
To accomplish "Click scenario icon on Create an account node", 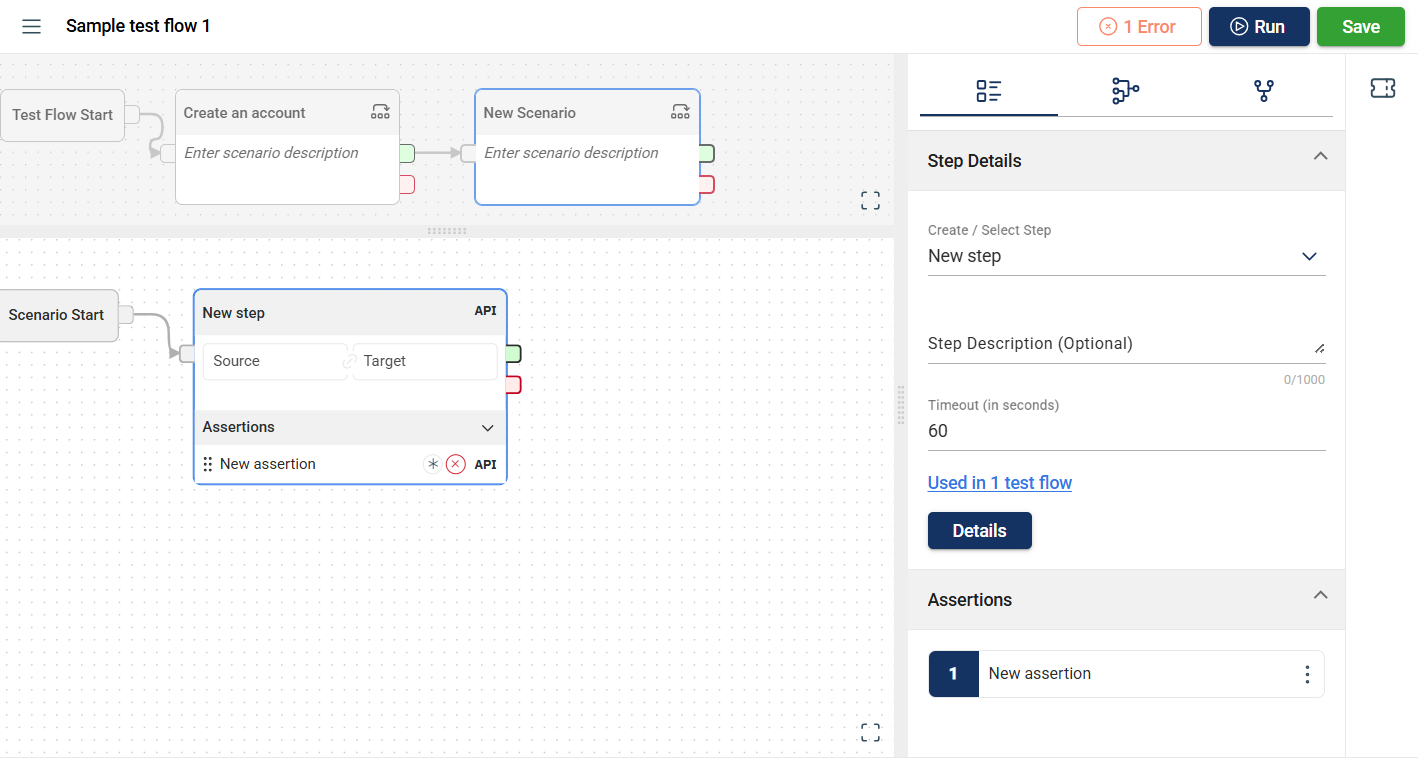I will (380, 112).
